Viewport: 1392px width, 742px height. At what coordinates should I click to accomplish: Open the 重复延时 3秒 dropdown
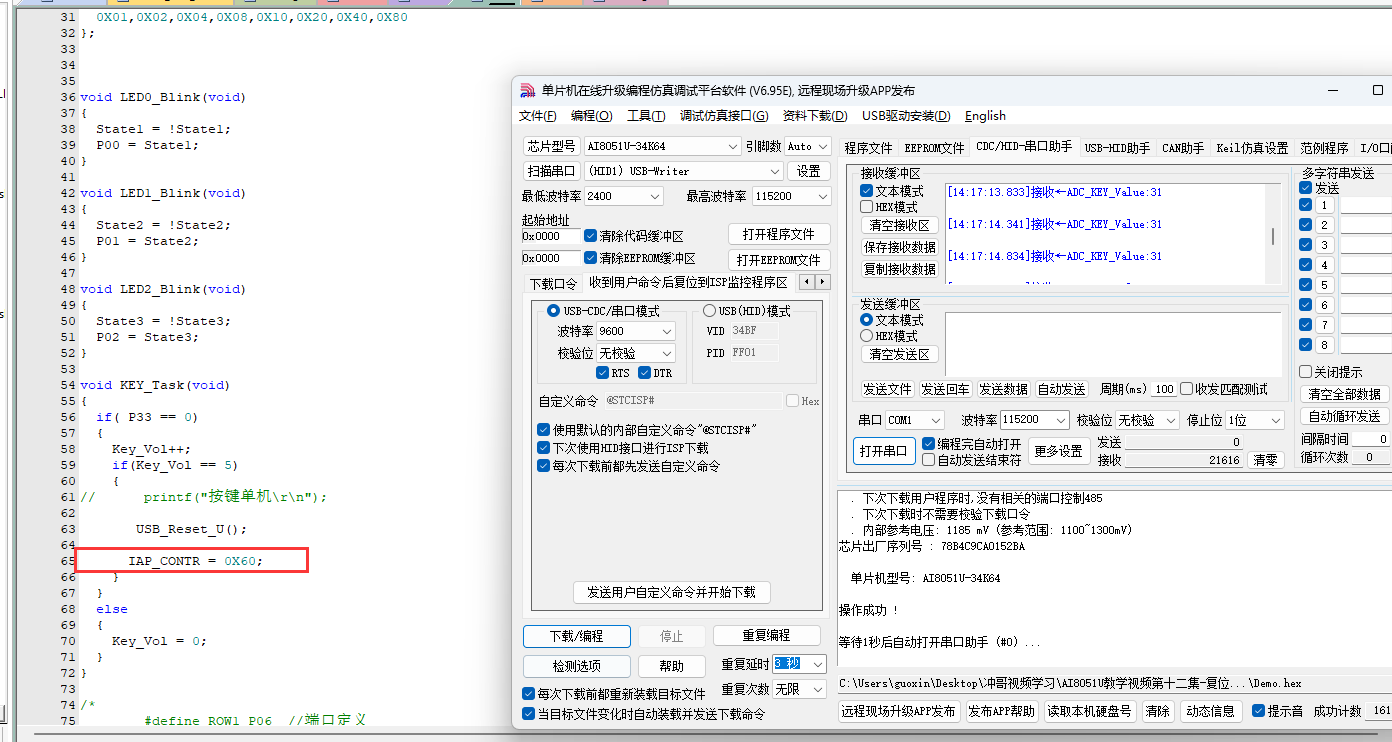pos(818,664)
